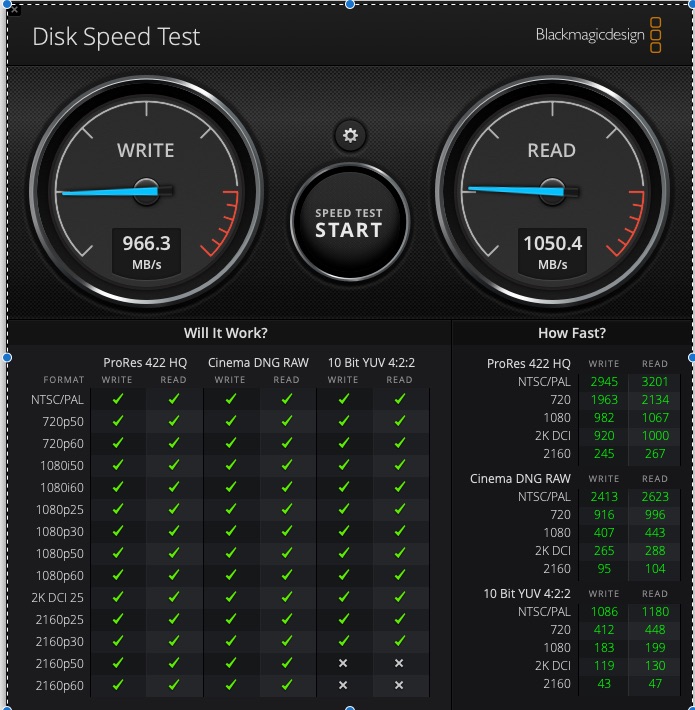Click the Cinema DNG RAW 2160 read value 104
This screenshot has height=710, width=695.
(x=655, y=569)
